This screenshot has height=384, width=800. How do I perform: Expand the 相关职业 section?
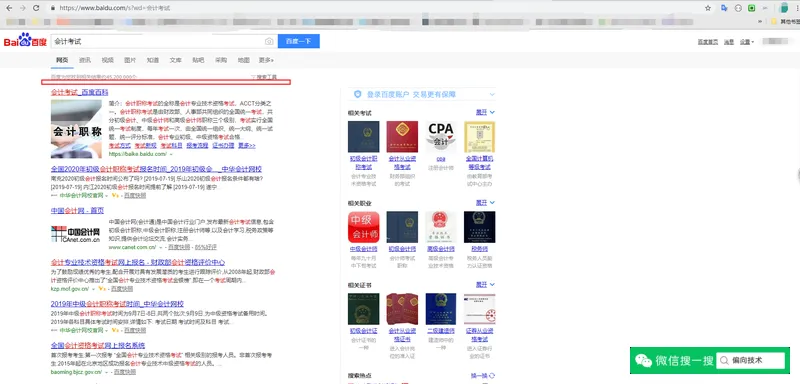(x=485, y=202)
